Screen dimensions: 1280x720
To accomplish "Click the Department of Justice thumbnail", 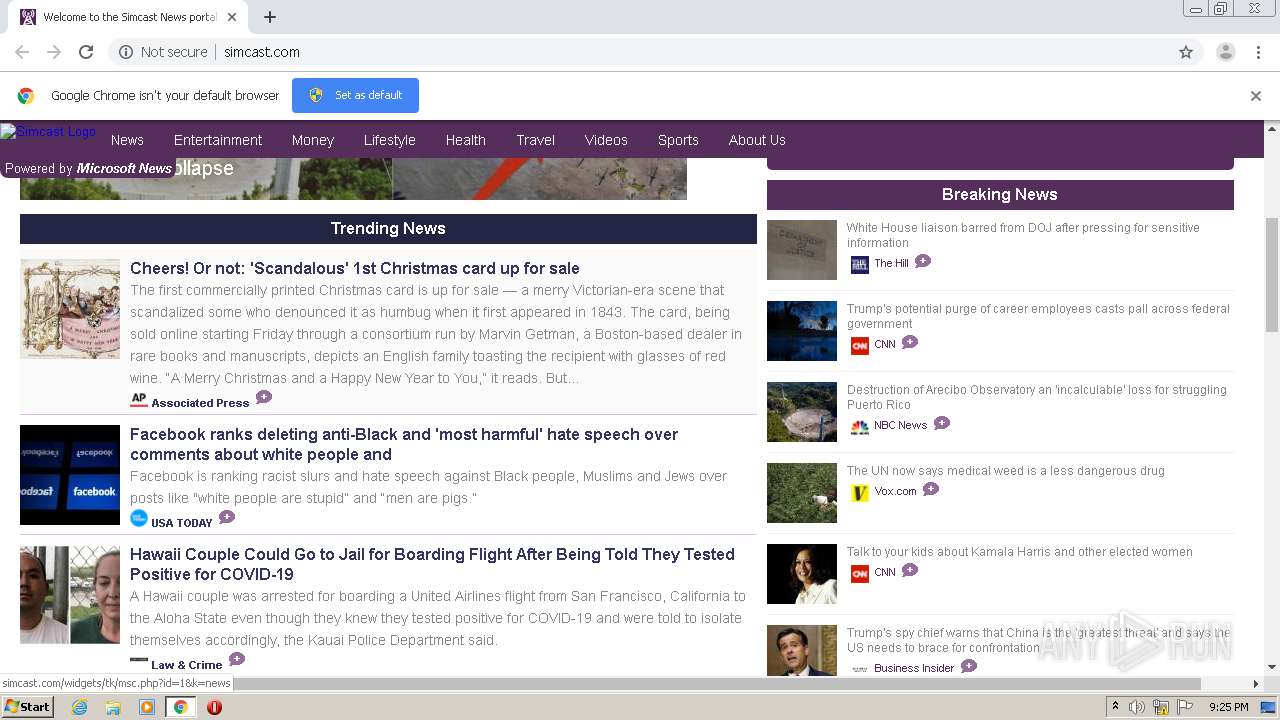I will pos(802,250).
